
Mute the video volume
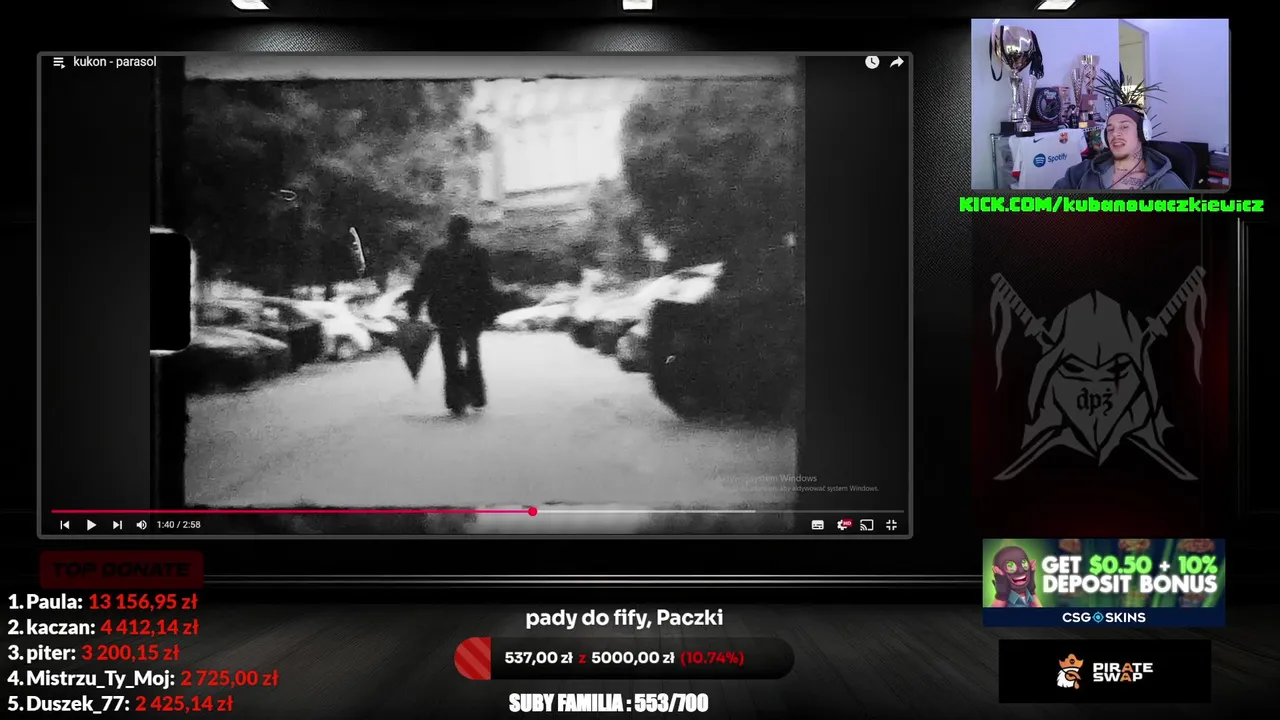point(141,525)
